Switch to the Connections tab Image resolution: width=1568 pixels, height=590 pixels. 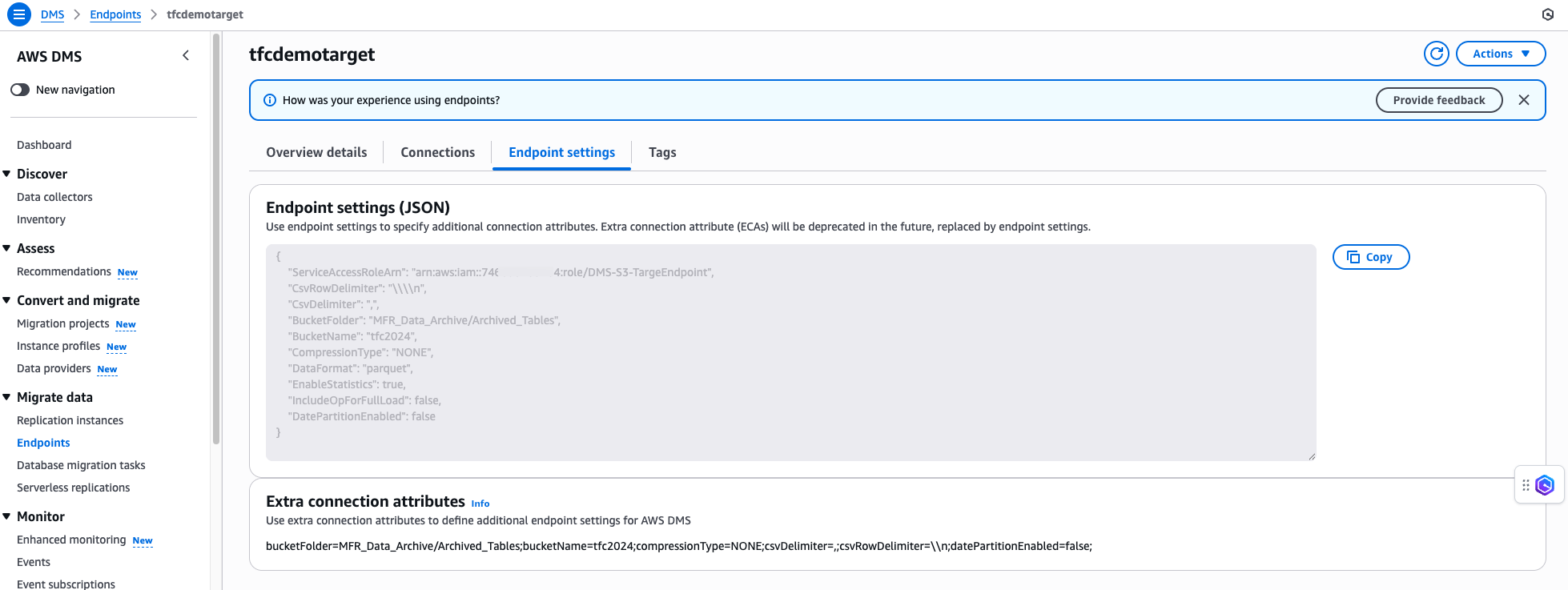(437, 152)
